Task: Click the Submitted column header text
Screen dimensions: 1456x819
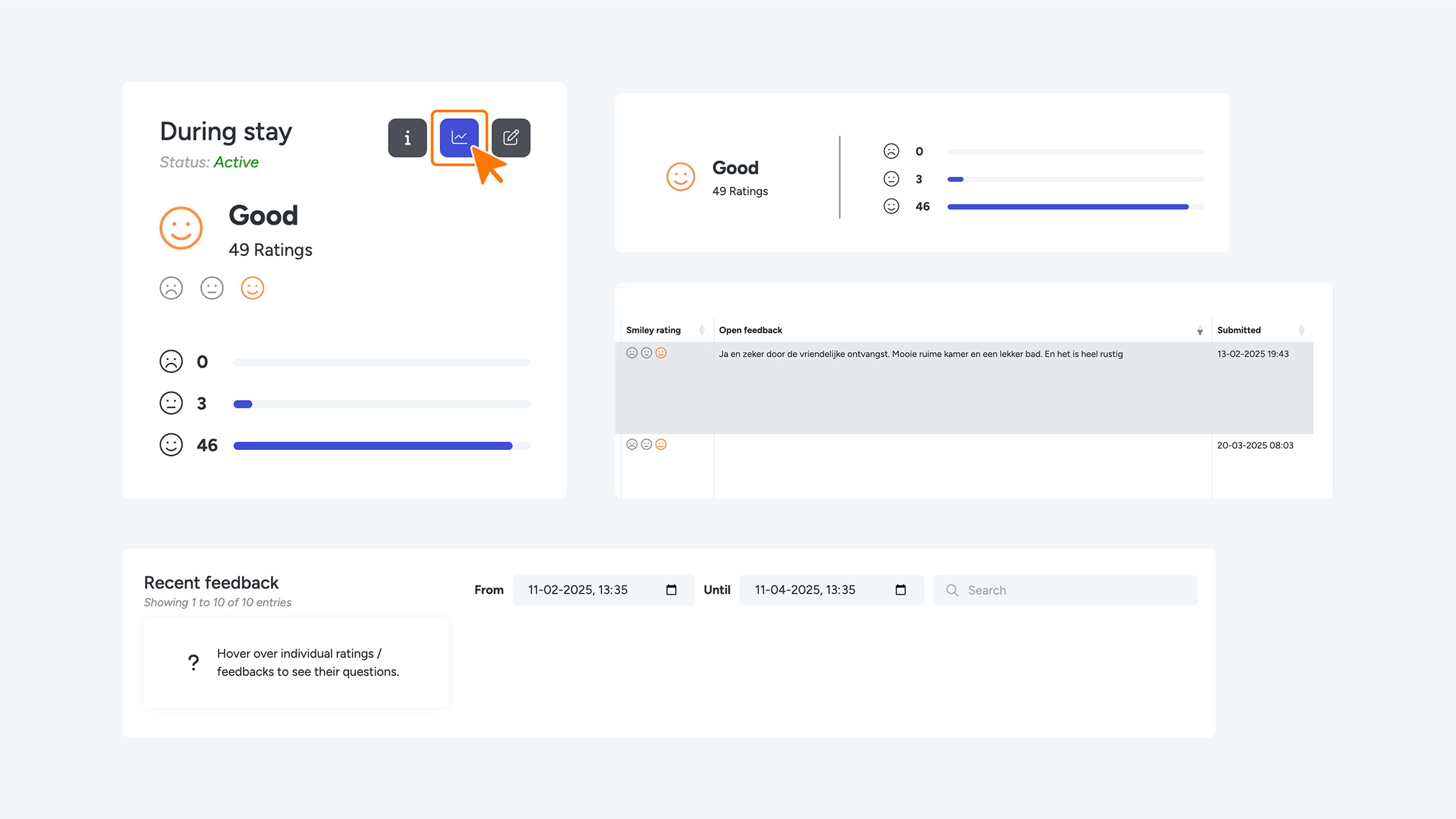Action: (1239, 330)
